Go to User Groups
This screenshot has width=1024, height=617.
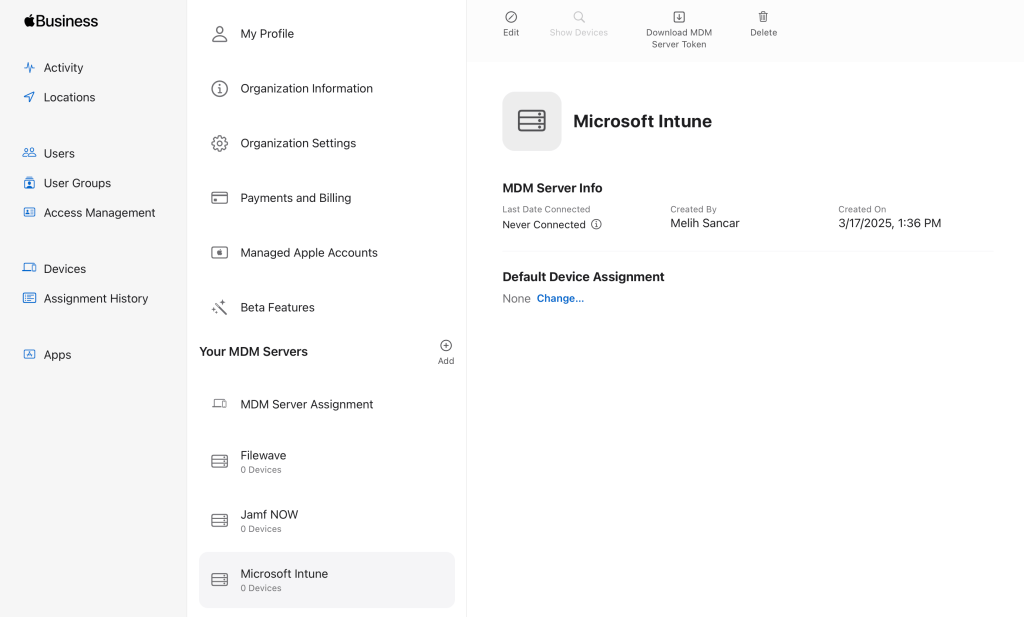[x=77, y=183]
